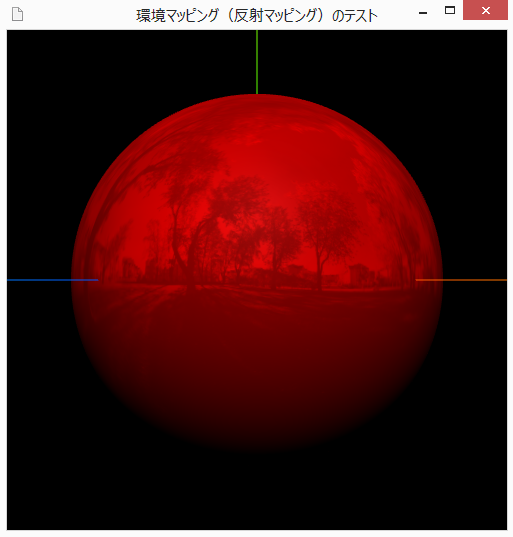The height and width of the screenshot is (537, 513).
Task: Click the horizon line across the sphere's middle
Action: [x=257, y=285]
